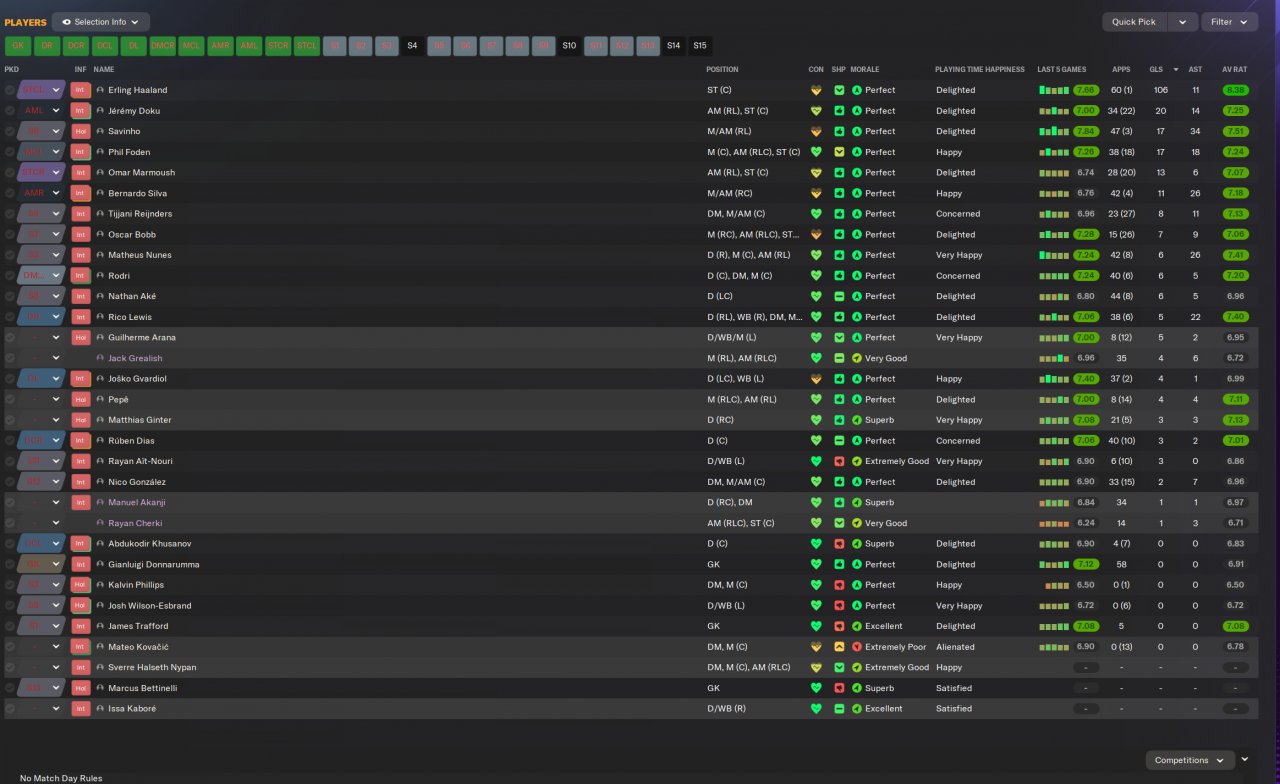Open Erling Haaland's player name link
The image size is (1280, 784).
138,90
